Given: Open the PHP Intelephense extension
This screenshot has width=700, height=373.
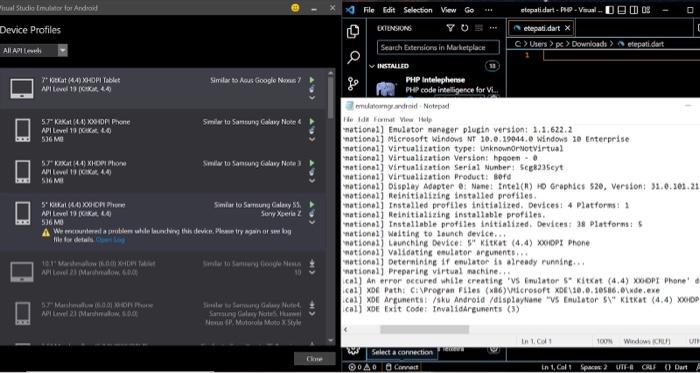Looking at the screenshot, I should point(435,80).
